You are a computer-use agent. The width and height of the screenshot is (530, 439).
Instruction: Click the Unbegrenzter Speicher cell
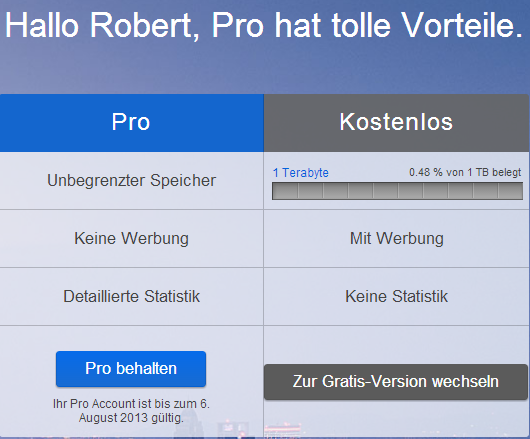point(131,180)
